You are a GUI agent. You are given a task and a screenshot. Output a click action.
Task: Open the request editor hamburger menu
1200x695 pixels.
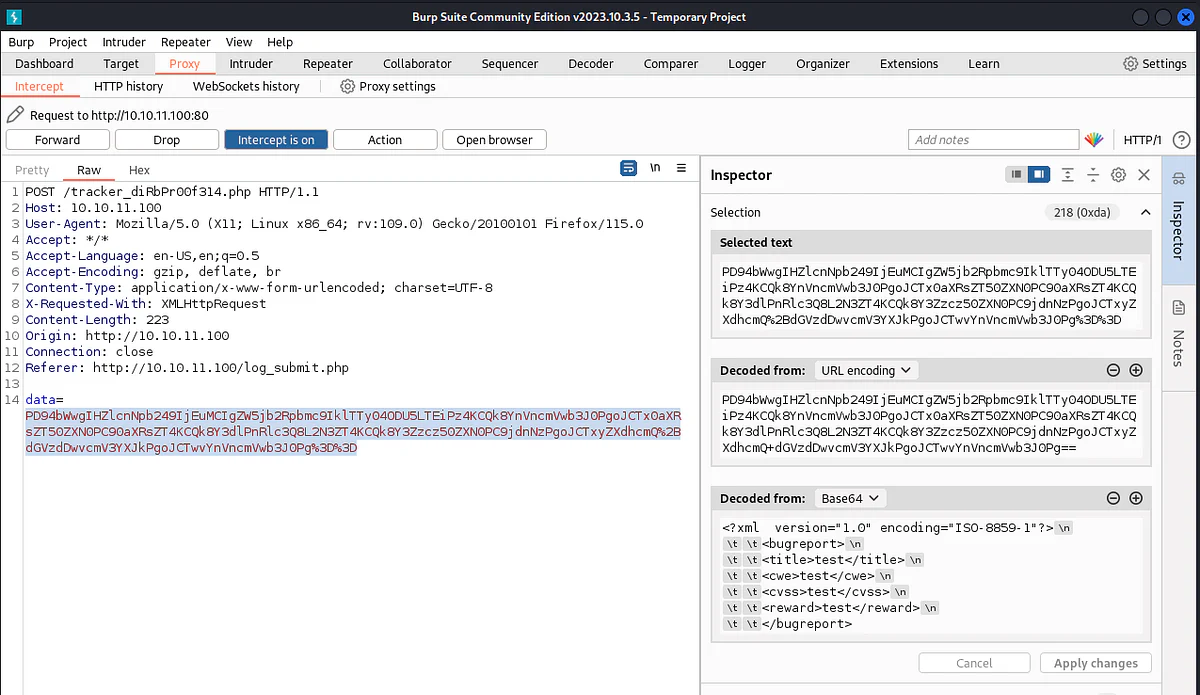tap(681, 168)
